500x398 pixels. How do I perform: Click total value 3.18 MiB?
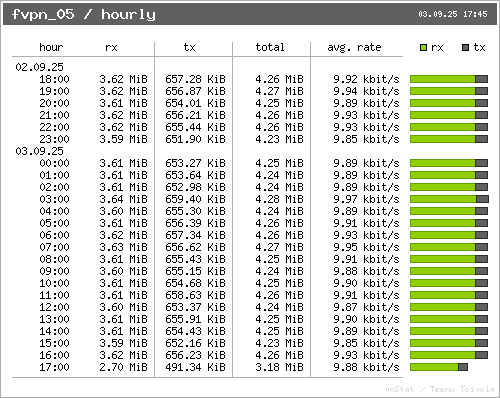[279, 367]
